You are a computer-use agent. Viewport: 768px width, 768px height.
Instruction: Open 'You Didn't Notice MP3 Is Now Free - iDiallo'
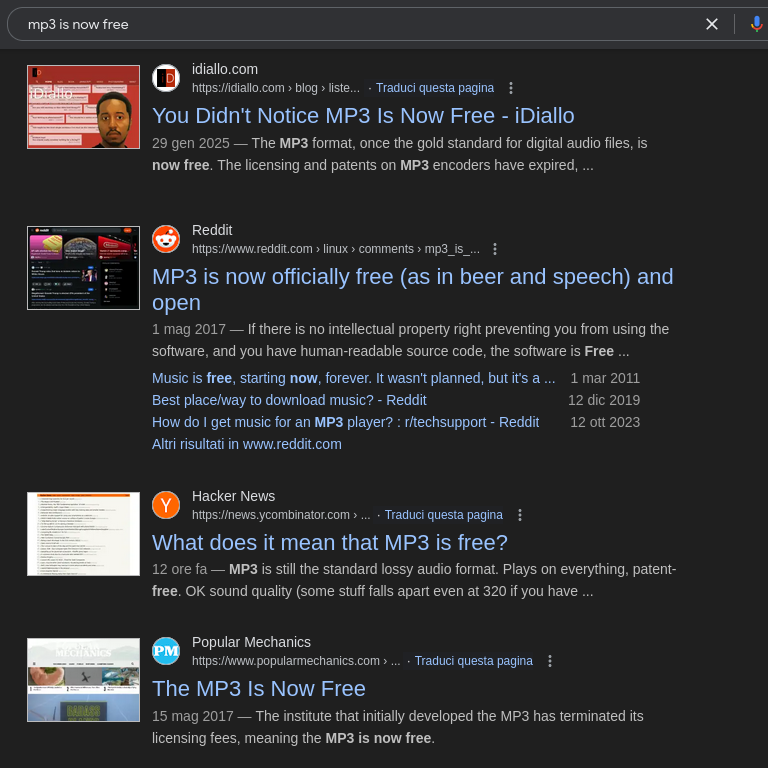click(363, 116)
